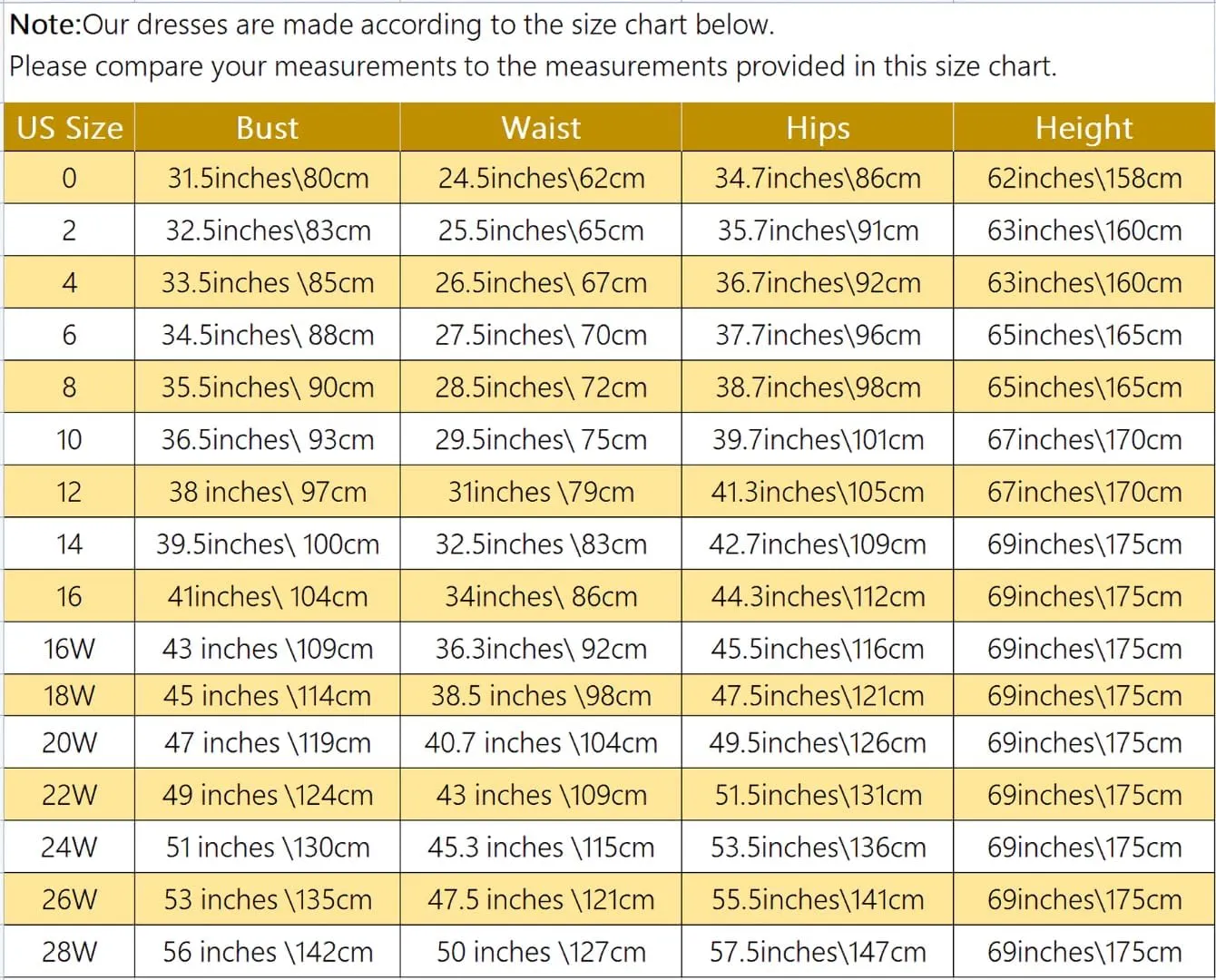Select the Bust column header
1216x980 pixels.
(x=268, y=128)
